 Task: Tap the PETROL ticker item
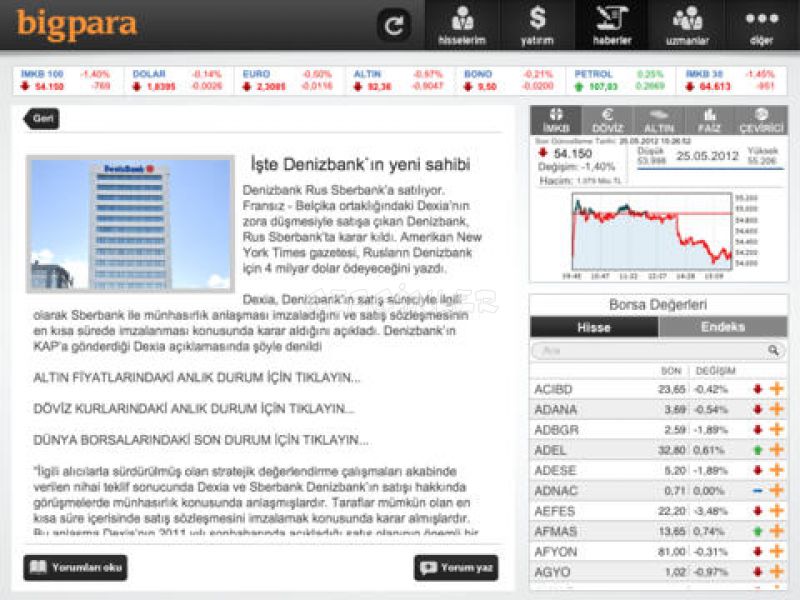pos(619,80)
